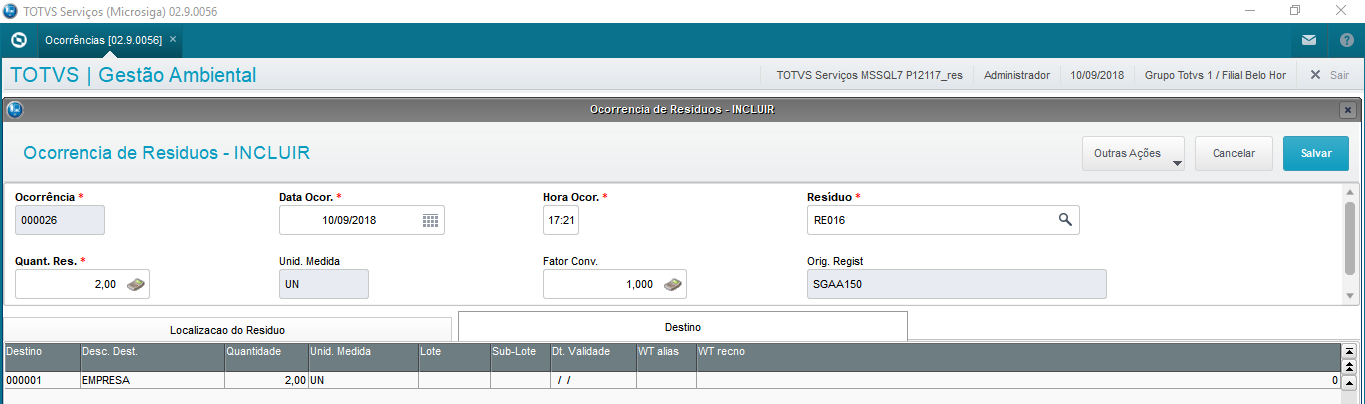1365x404 pixels.
Task: Select grid cell with destino 000001
Action: click(x=42, y=381)
